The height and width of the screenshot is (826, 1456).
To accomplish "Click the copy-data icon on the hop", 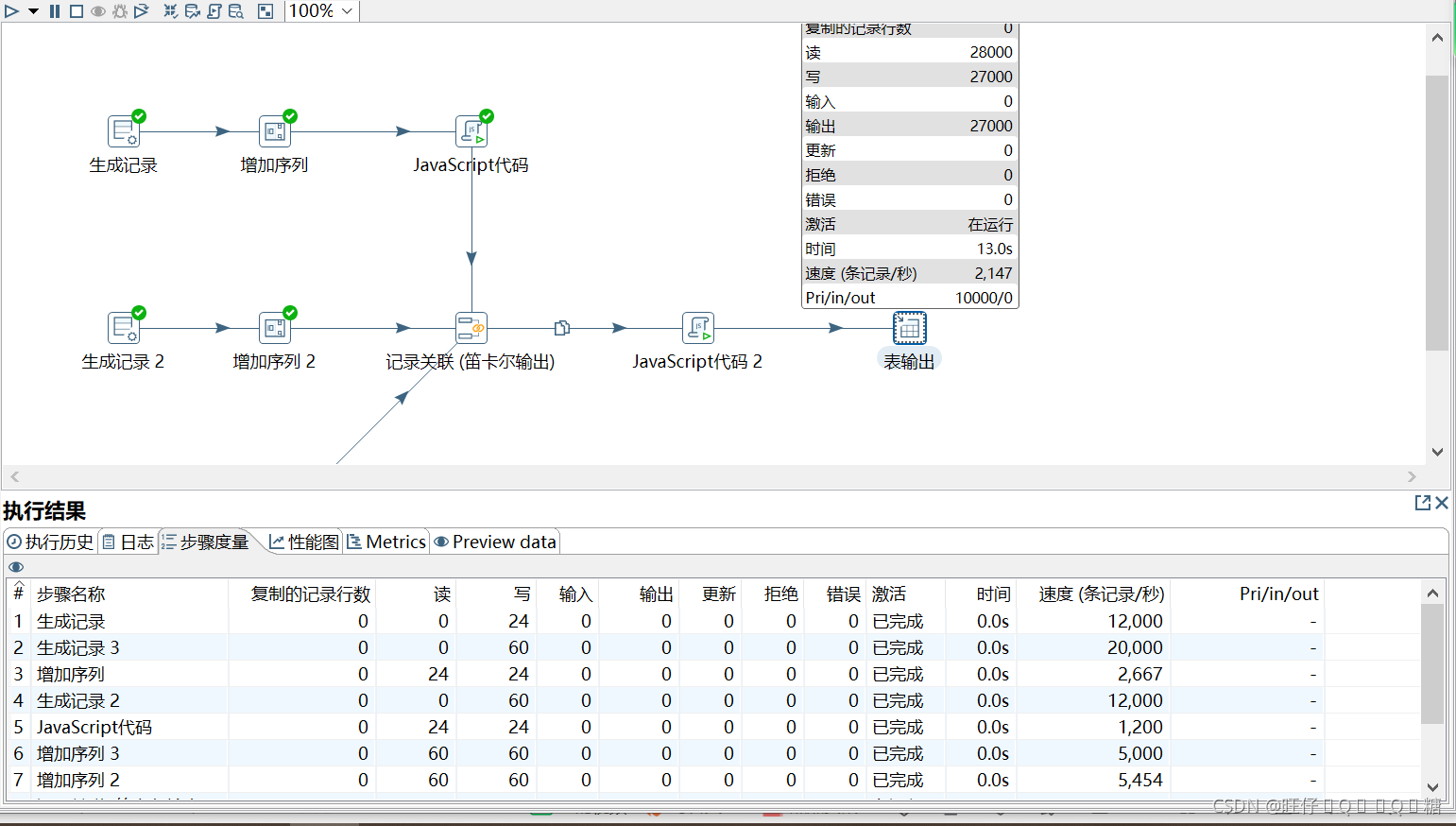I will (x=562, y=328).
